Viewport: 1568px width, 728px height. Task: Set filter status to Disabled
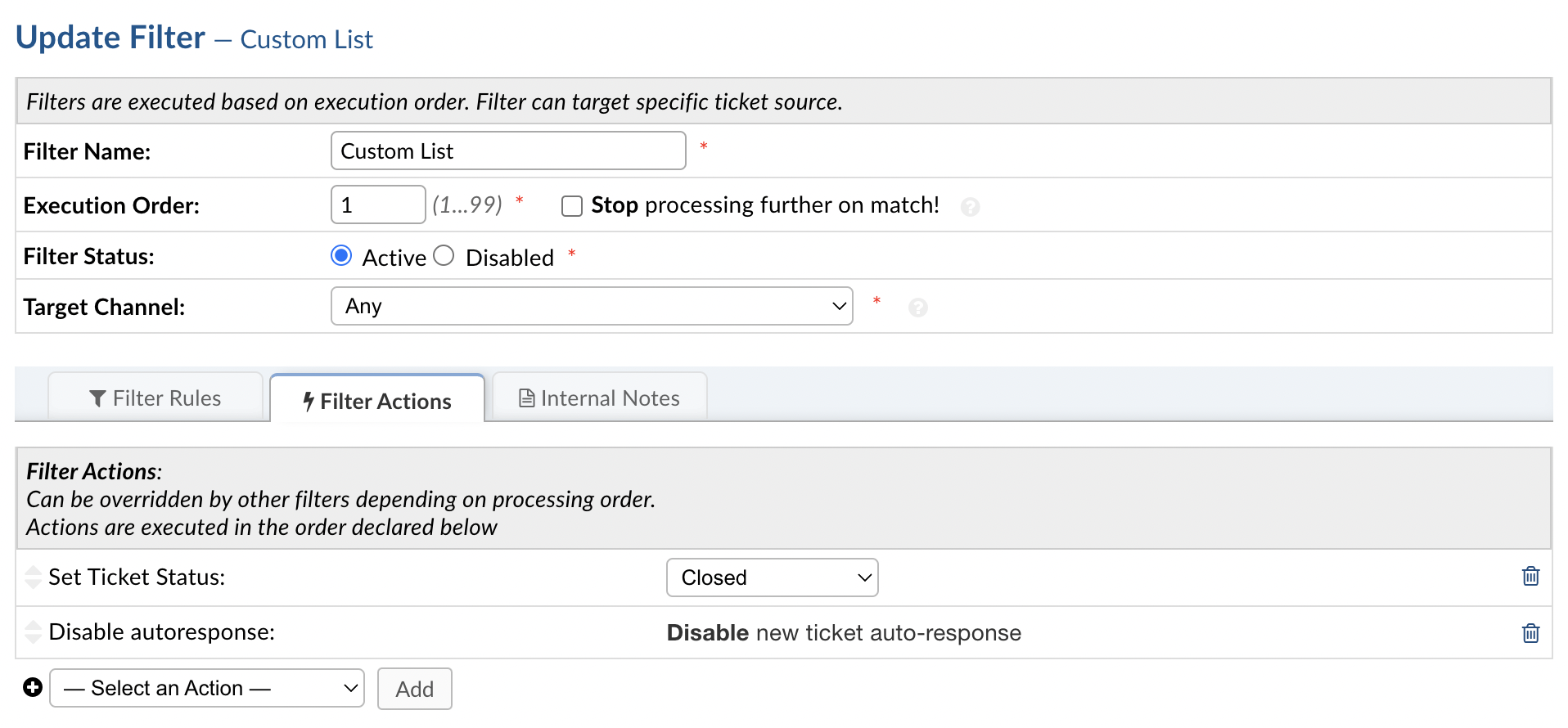point(444,256)
